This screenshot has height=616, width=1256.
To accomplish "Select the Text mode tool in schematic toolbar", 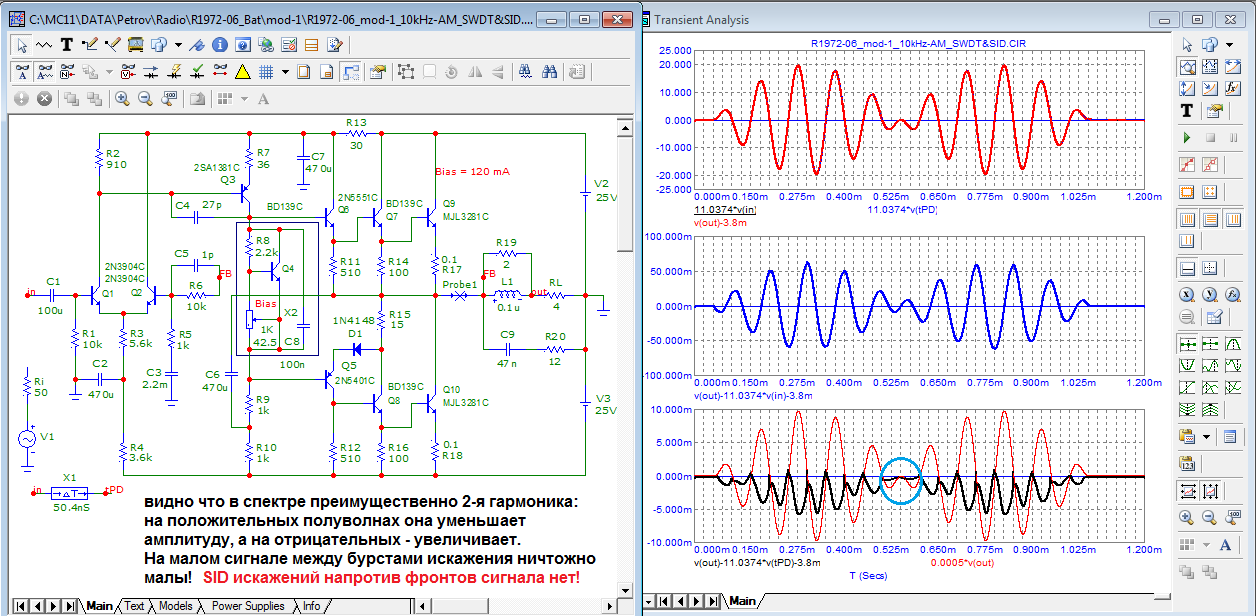I will pos(67,45).
